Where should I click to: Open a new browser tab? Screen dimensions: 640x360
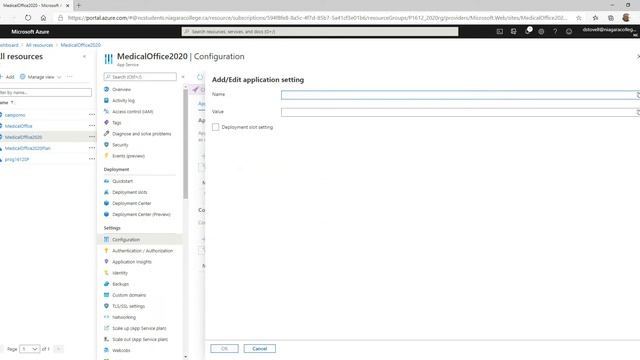79,5
